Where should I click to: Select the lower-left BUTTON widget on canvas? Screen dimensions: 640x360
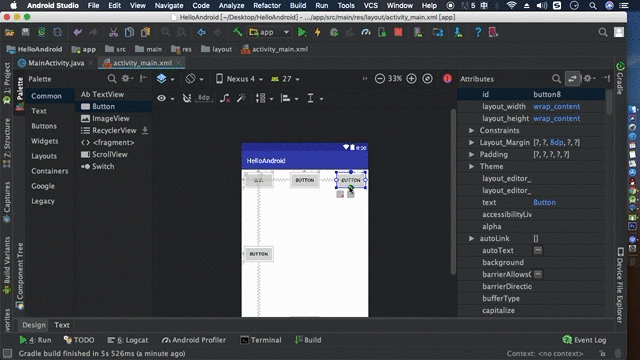click(x=259, y=254)
